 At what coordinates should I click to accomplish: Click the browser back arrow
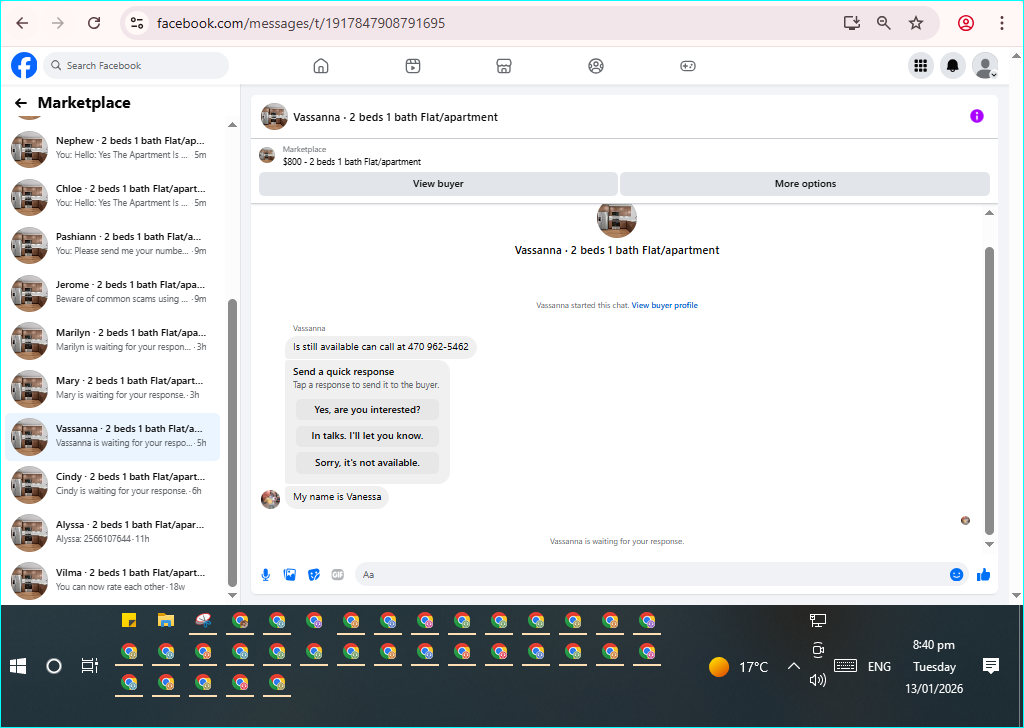tap(22, 23)
